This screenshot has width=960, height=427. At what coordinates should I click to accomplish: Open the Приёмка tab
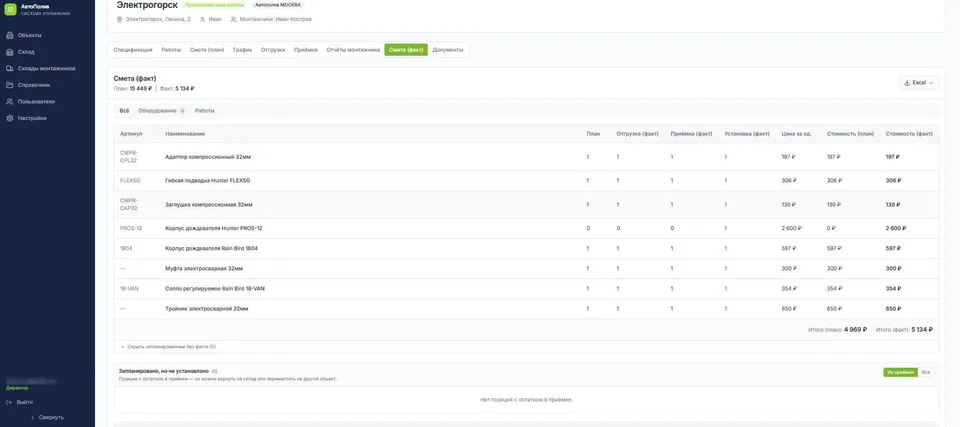pos(306,50)
